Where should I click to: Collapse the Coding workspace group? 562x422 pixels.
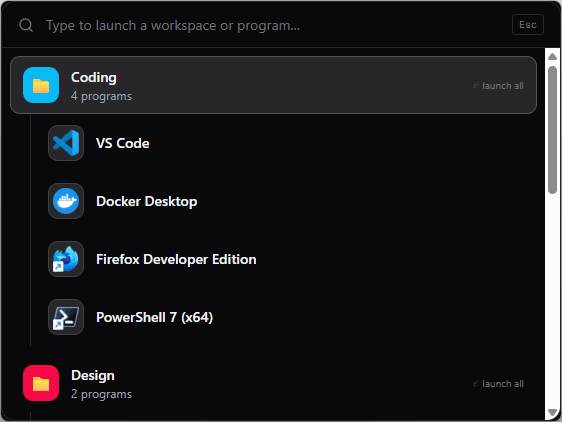[x=273, y=85]
